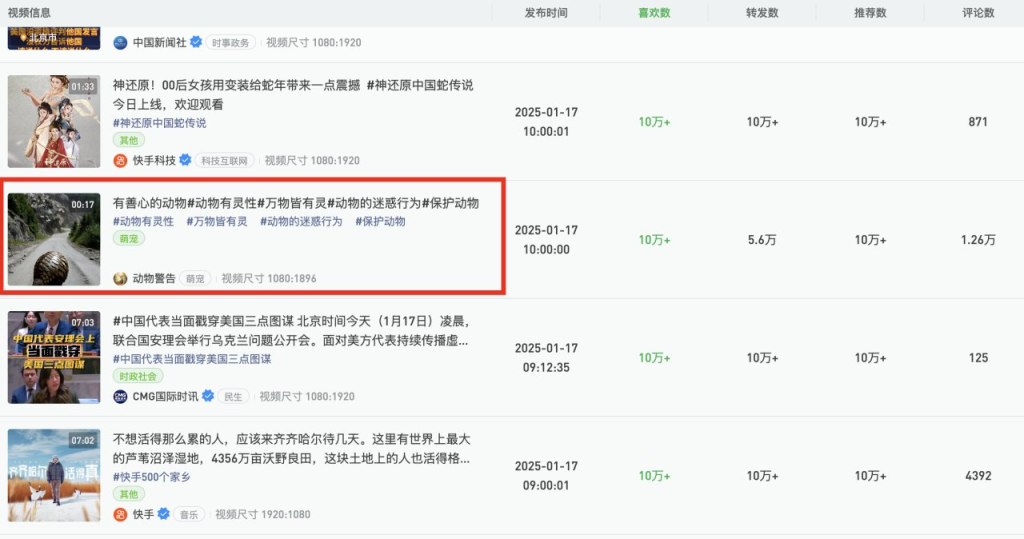Sort by the 喜欢数 column header
The image size is (1024, 539).
[x=654, y=12]
